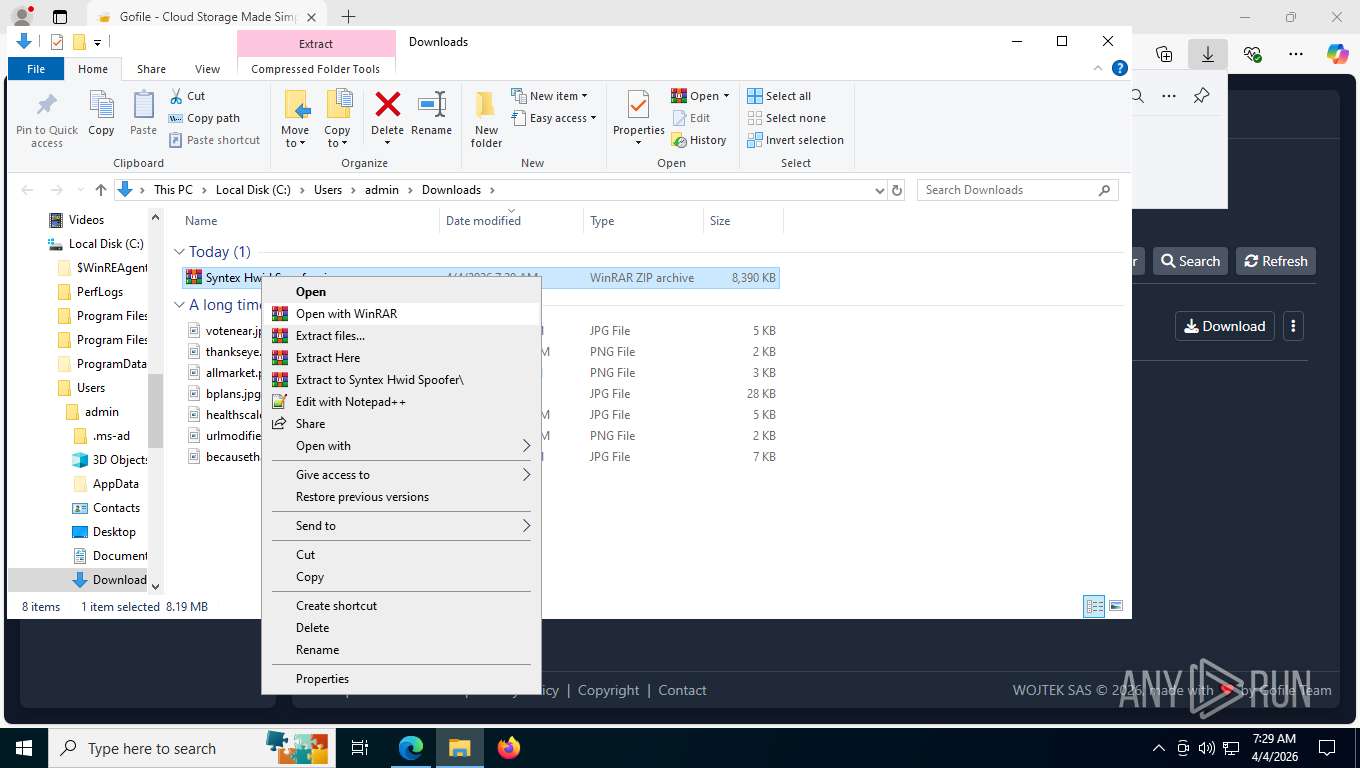
Task: Click Users in the address breadcrumb
Action: (x=328, y=190)
